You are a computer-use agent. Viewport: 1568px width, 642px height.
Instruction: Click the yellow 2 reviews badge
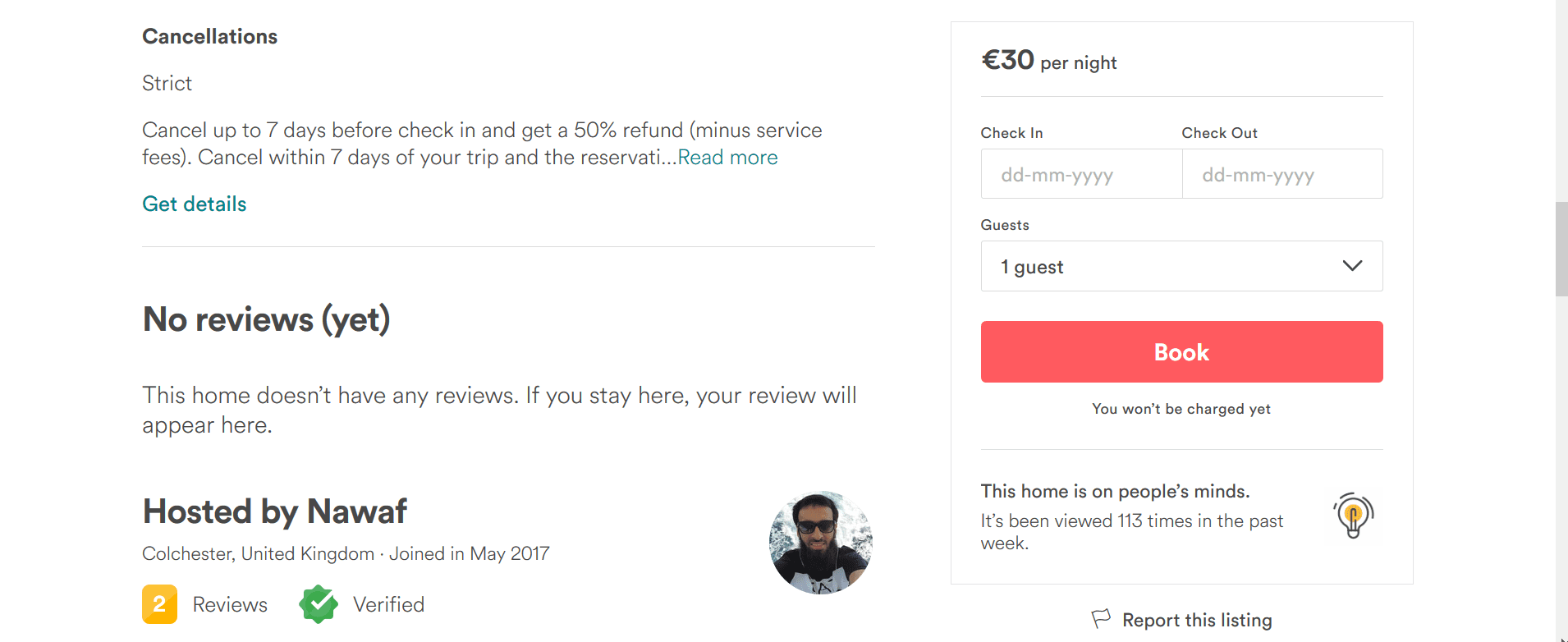pyautogui.click(x=159, y=604)
